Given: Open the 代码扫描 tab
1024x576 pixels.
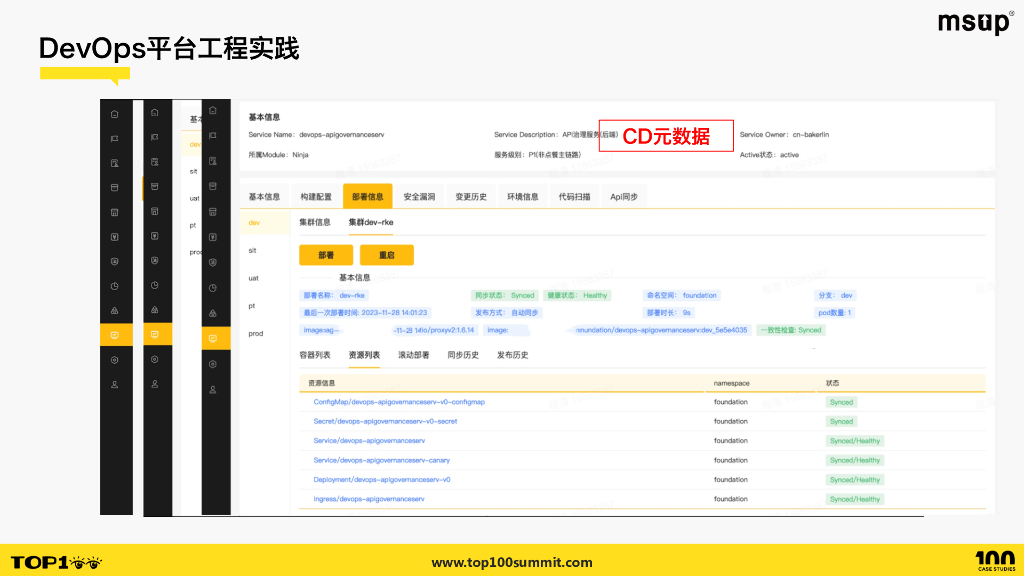Looking at the screenshot, I should pos(572,195).
